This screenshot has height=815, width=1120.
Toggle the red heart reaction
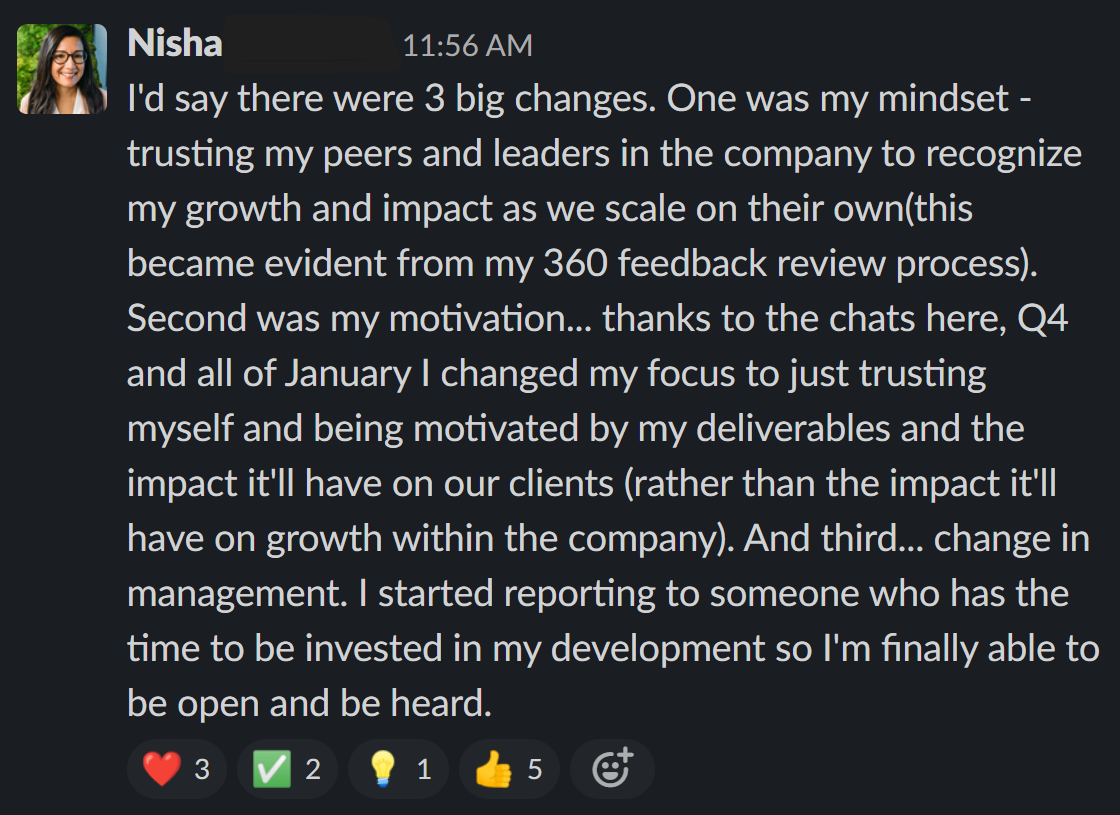click(x=176, y=769)
